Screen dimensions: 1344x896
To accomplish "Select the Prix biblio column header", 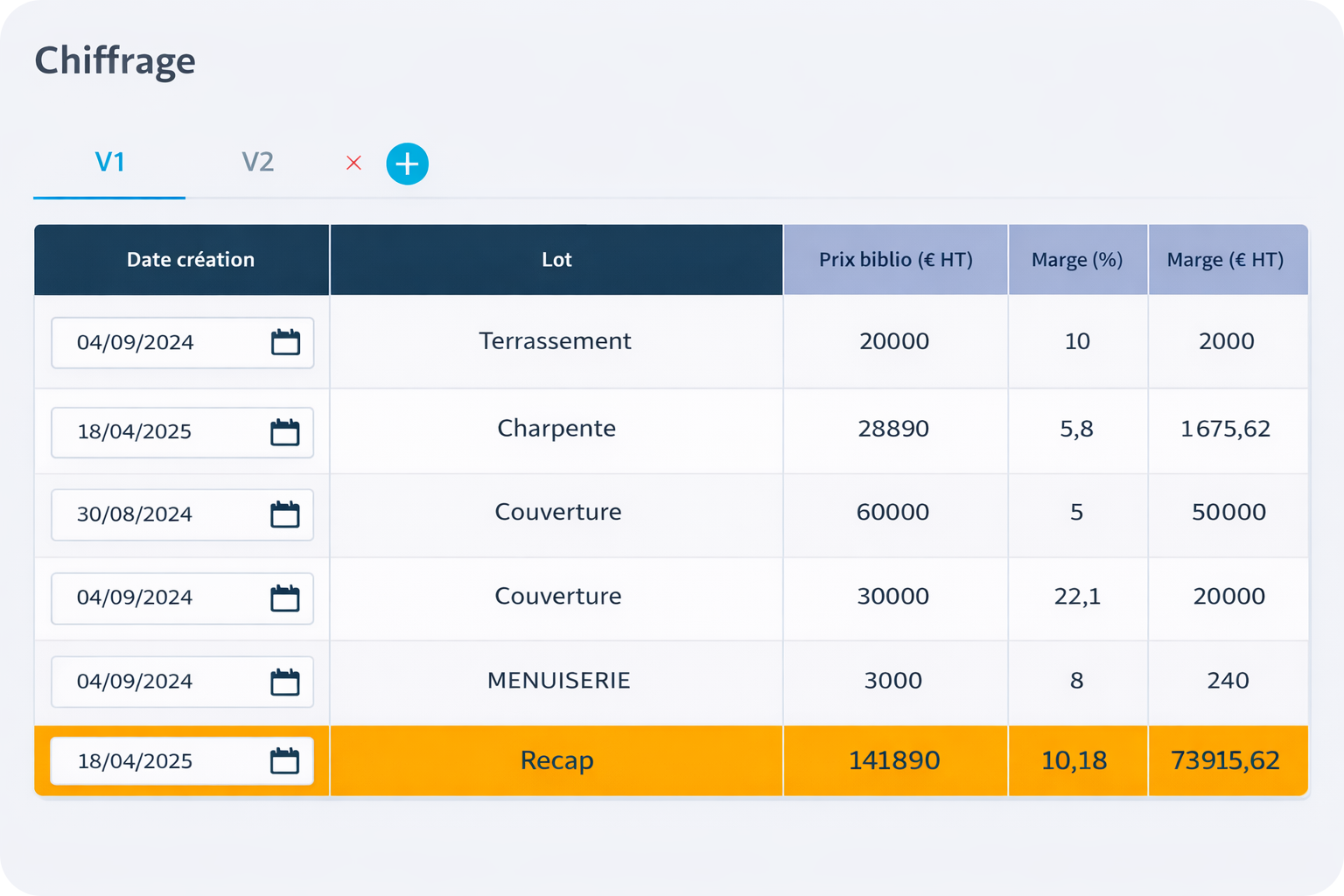I will (895, 259).
